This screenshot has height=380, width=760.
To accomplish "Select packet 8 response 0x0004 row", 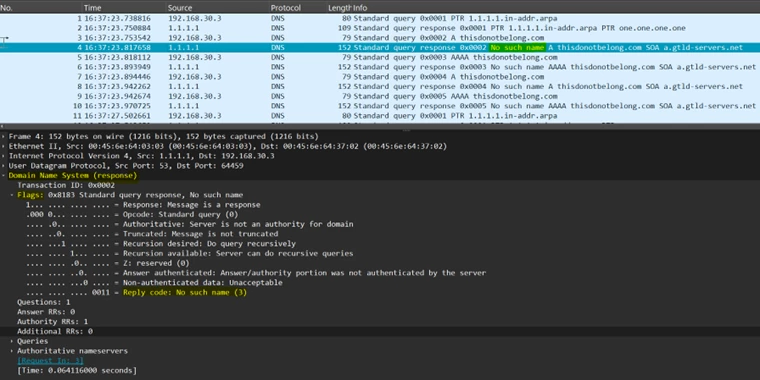I will tap(380, 86).
